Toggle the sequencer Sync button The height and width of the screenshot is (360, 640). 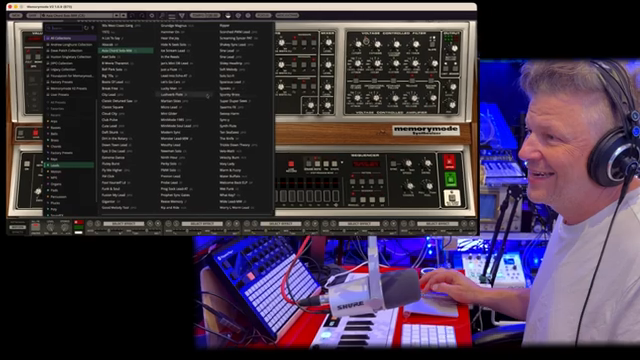click(393, 164)
